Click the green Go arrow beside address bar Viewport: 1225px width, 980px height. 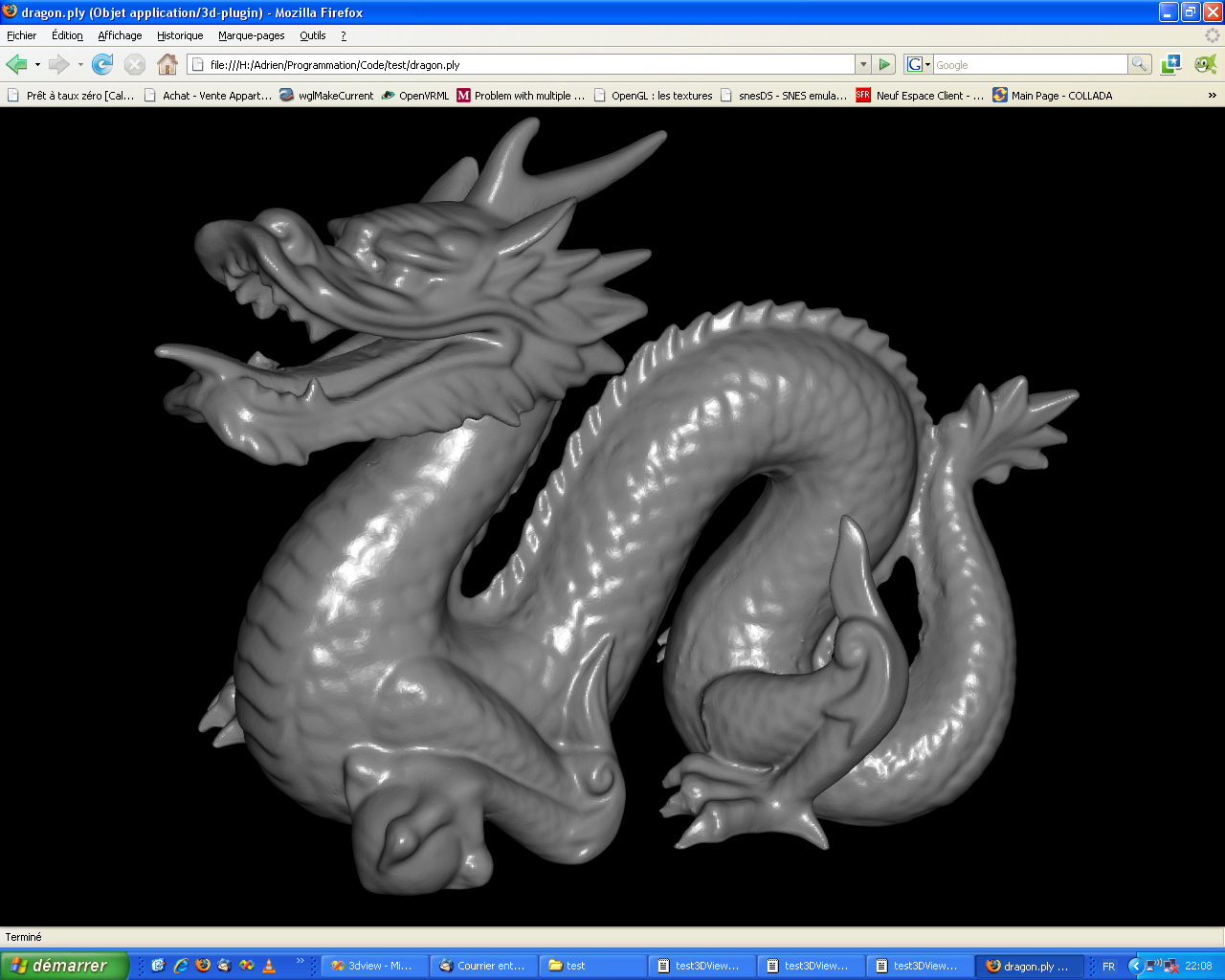click(884, 64)
